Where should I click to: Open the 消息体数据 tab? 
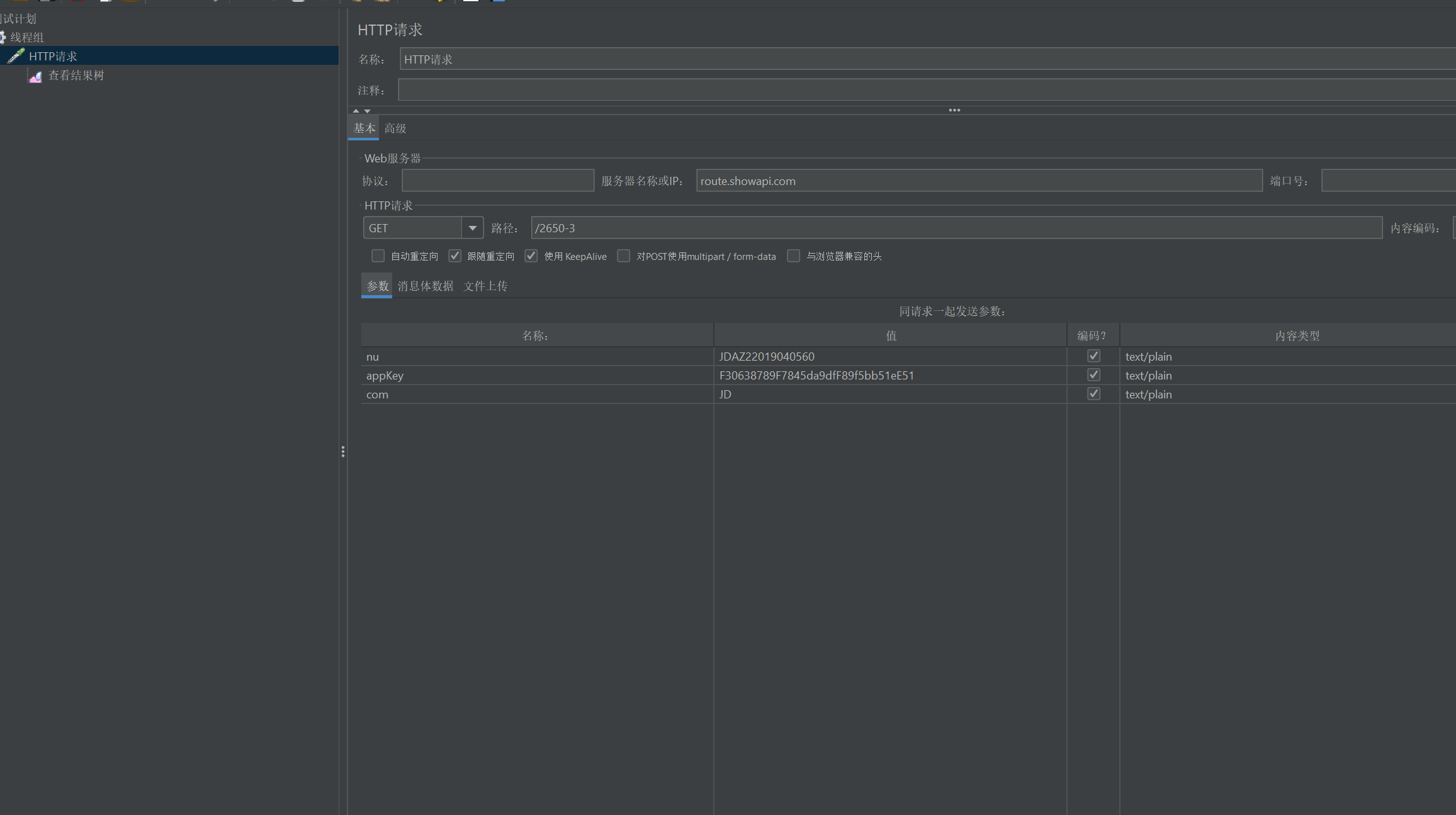[426, 286]
